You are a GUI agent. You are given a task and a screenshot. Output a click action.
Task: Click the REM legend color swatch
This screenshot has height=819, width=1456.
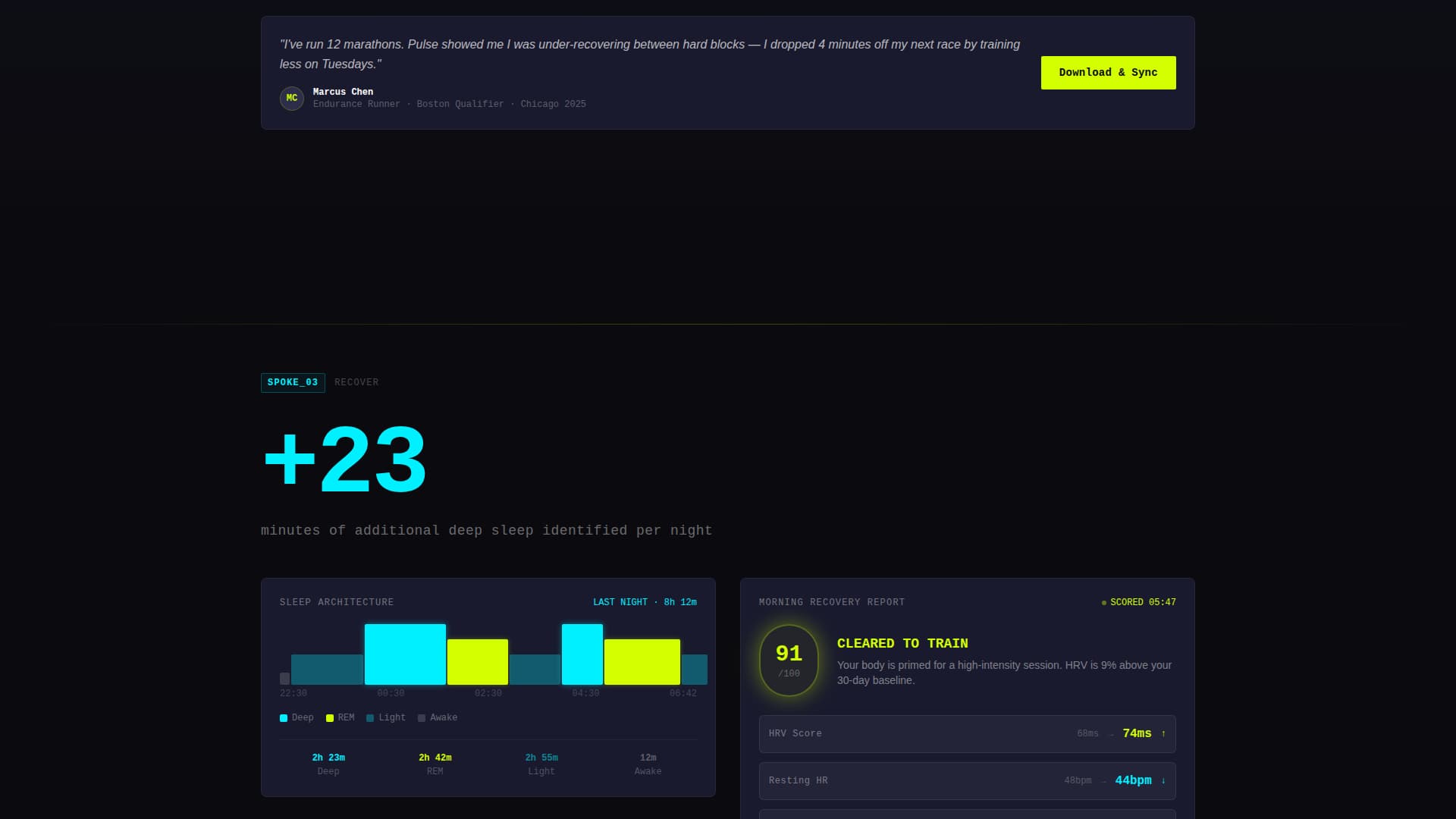330,718
